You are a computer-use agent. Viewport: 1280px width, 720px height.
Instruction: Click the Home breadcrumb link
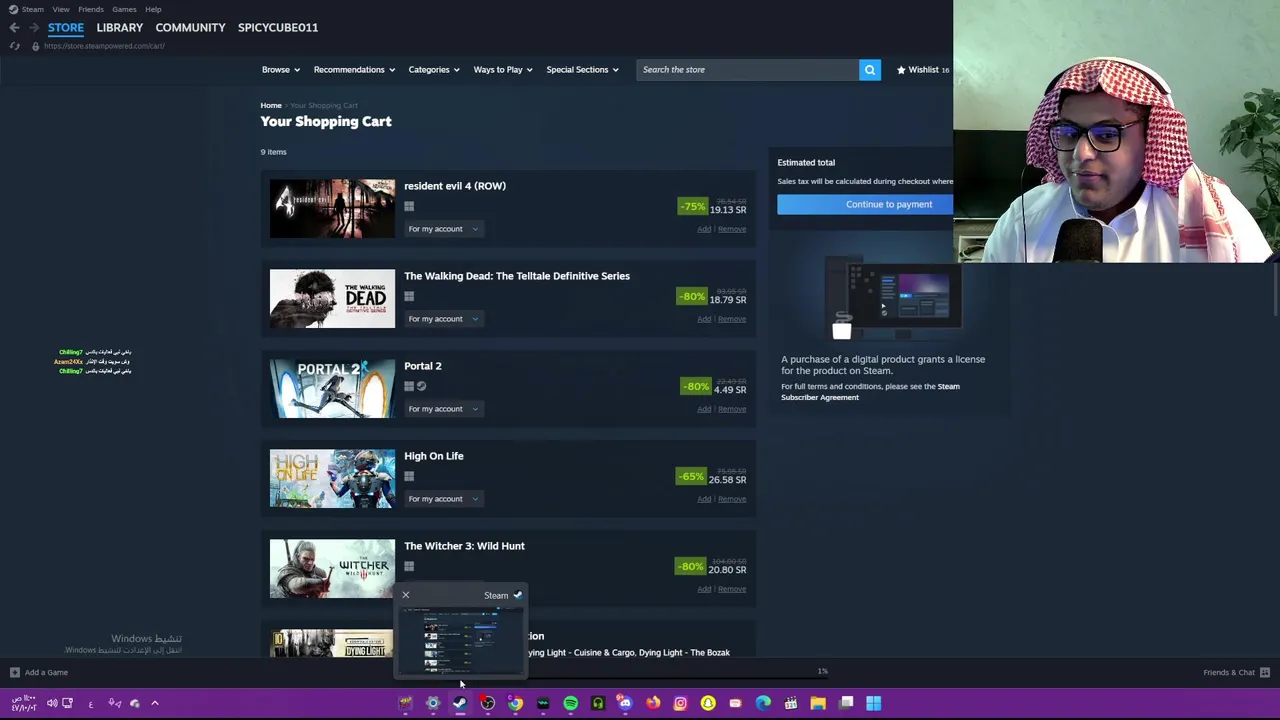coord(271,106)
